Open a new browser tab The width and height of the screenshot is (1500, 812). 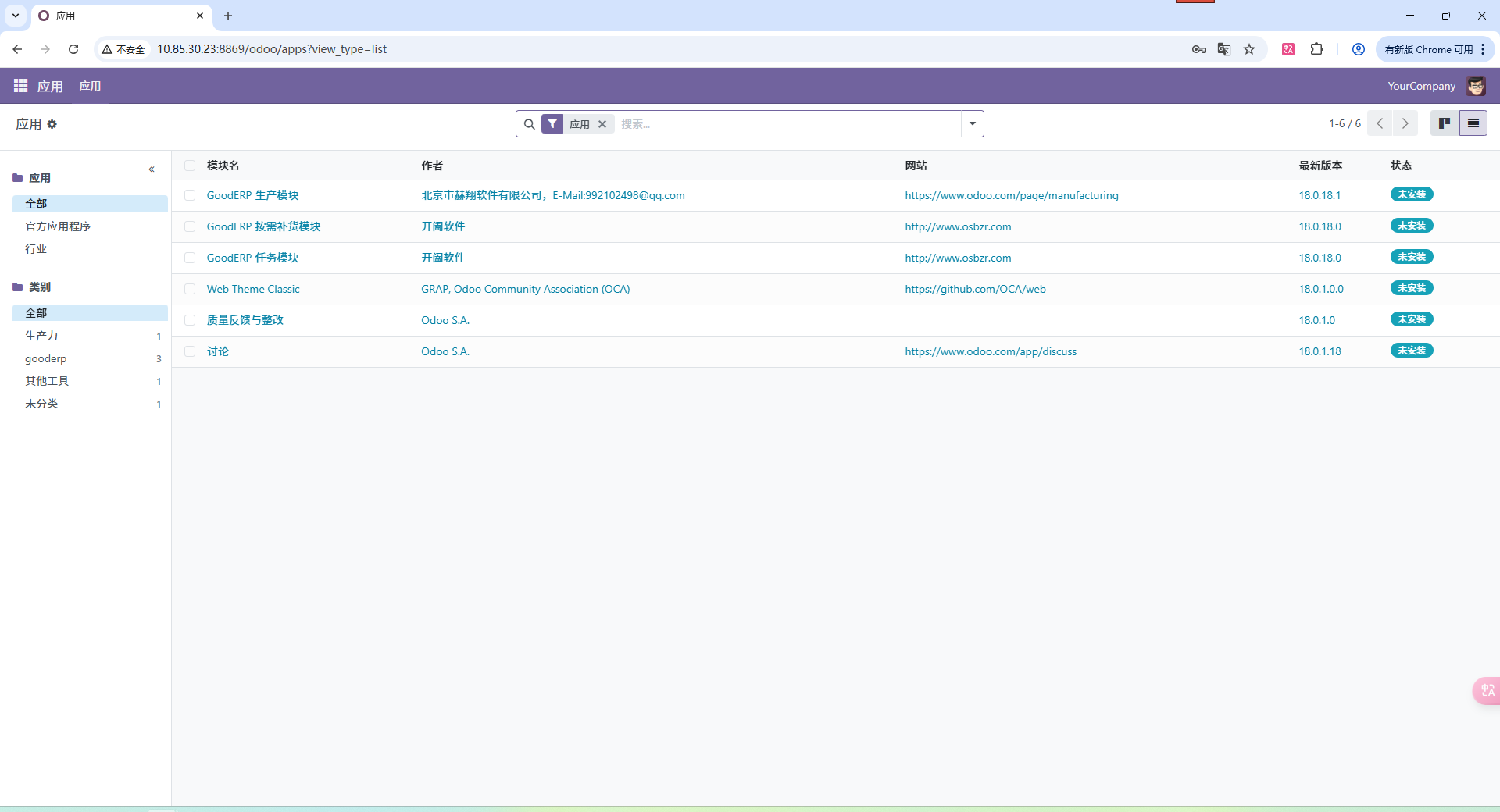pos(228,16)
